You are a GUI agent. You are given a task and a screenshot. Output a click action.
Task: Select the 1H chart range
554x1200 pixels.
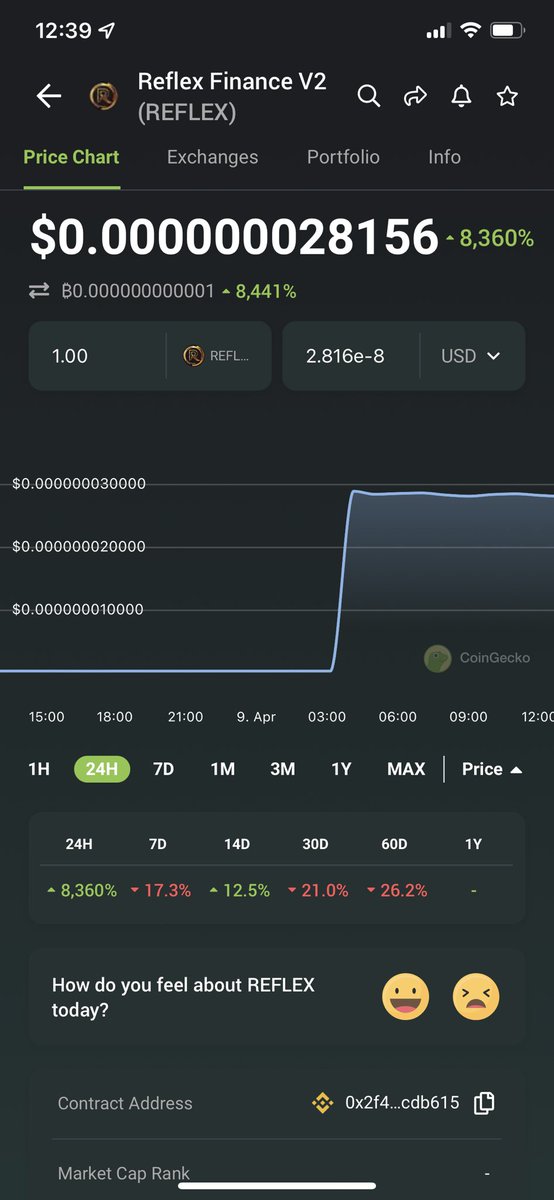[39, 769]
